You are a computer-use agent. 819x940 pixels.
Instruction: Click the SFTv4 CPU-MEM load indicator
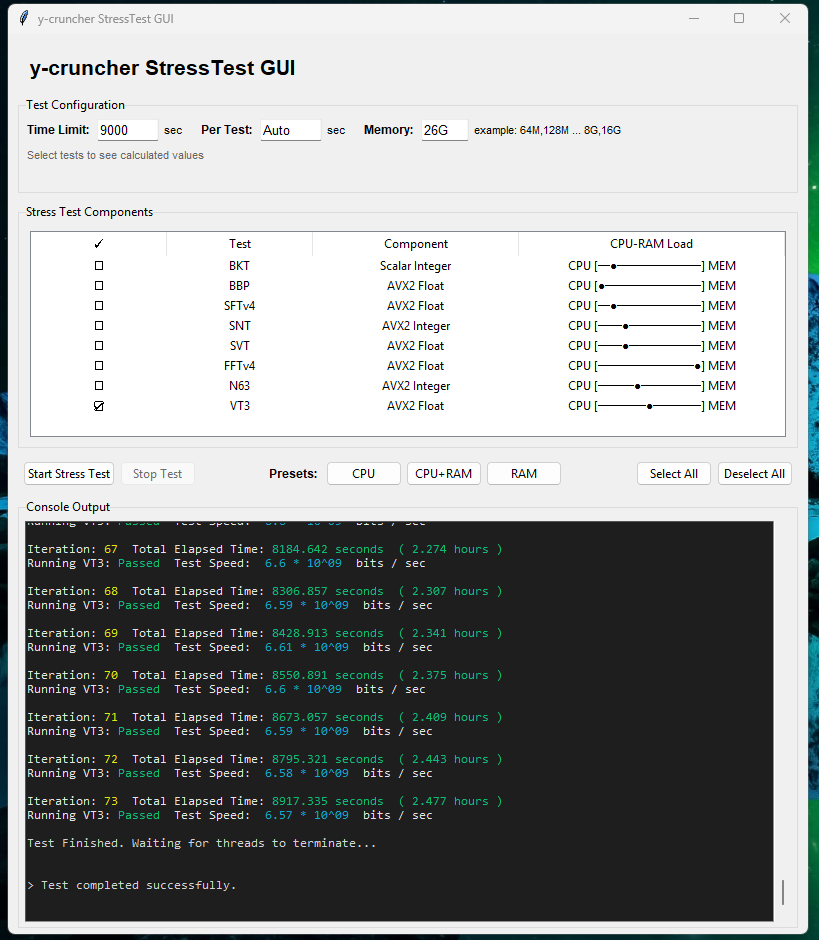pyautogui.click(x=652, y=306)
